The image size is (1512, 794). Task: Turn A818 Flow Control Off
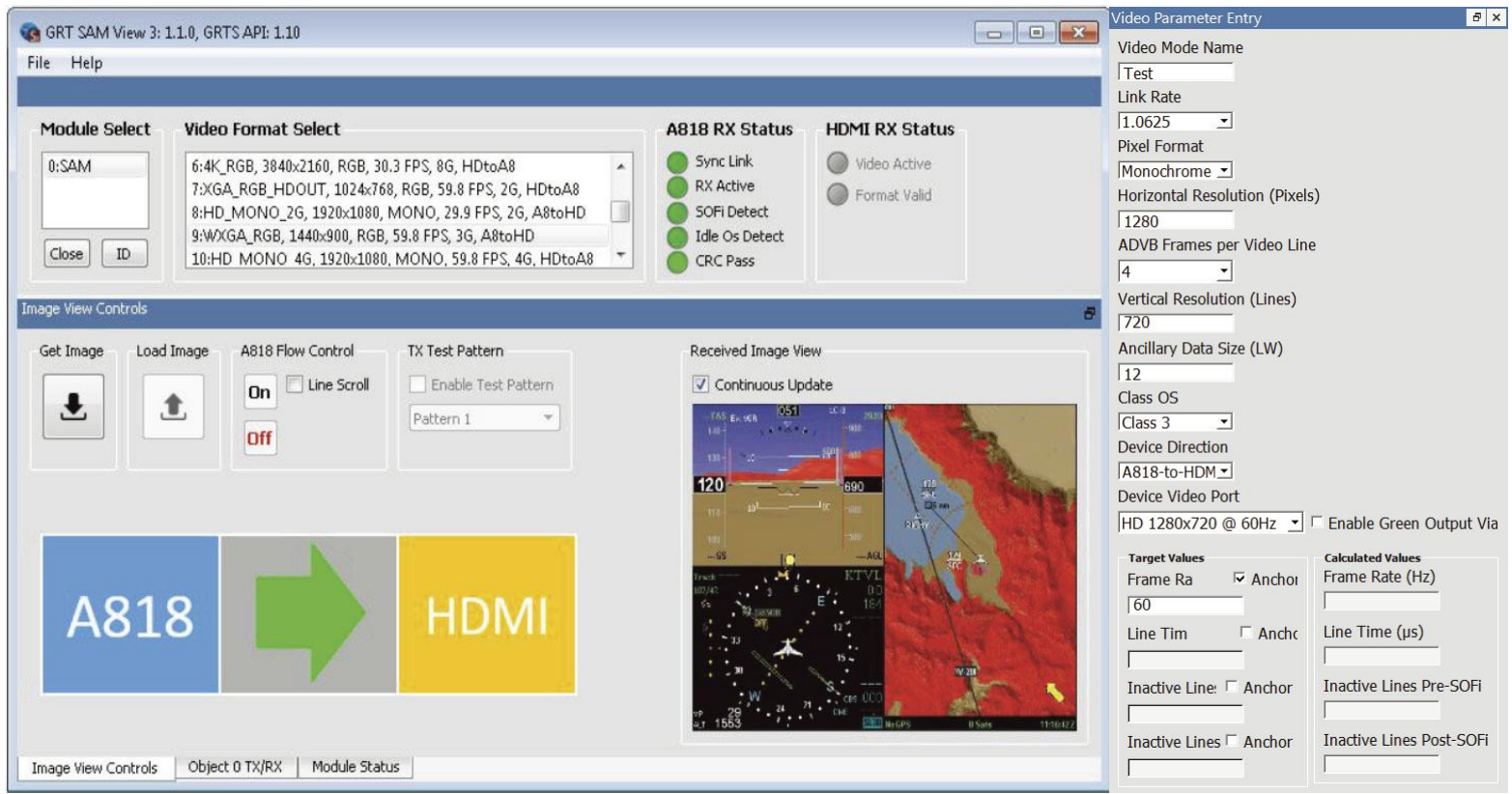259,439
